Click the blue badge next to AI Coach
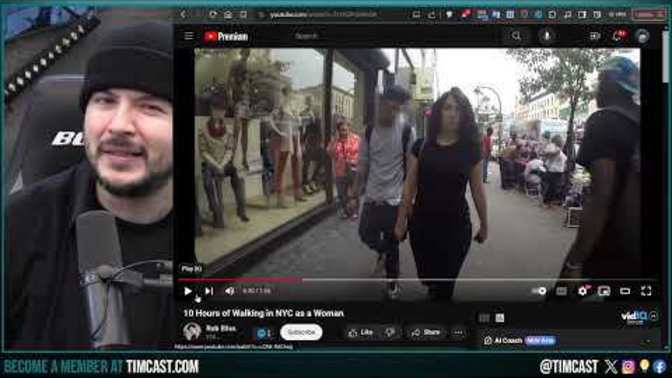The width and height of the screenshot is (672, 378). click(x=540, y=341)
